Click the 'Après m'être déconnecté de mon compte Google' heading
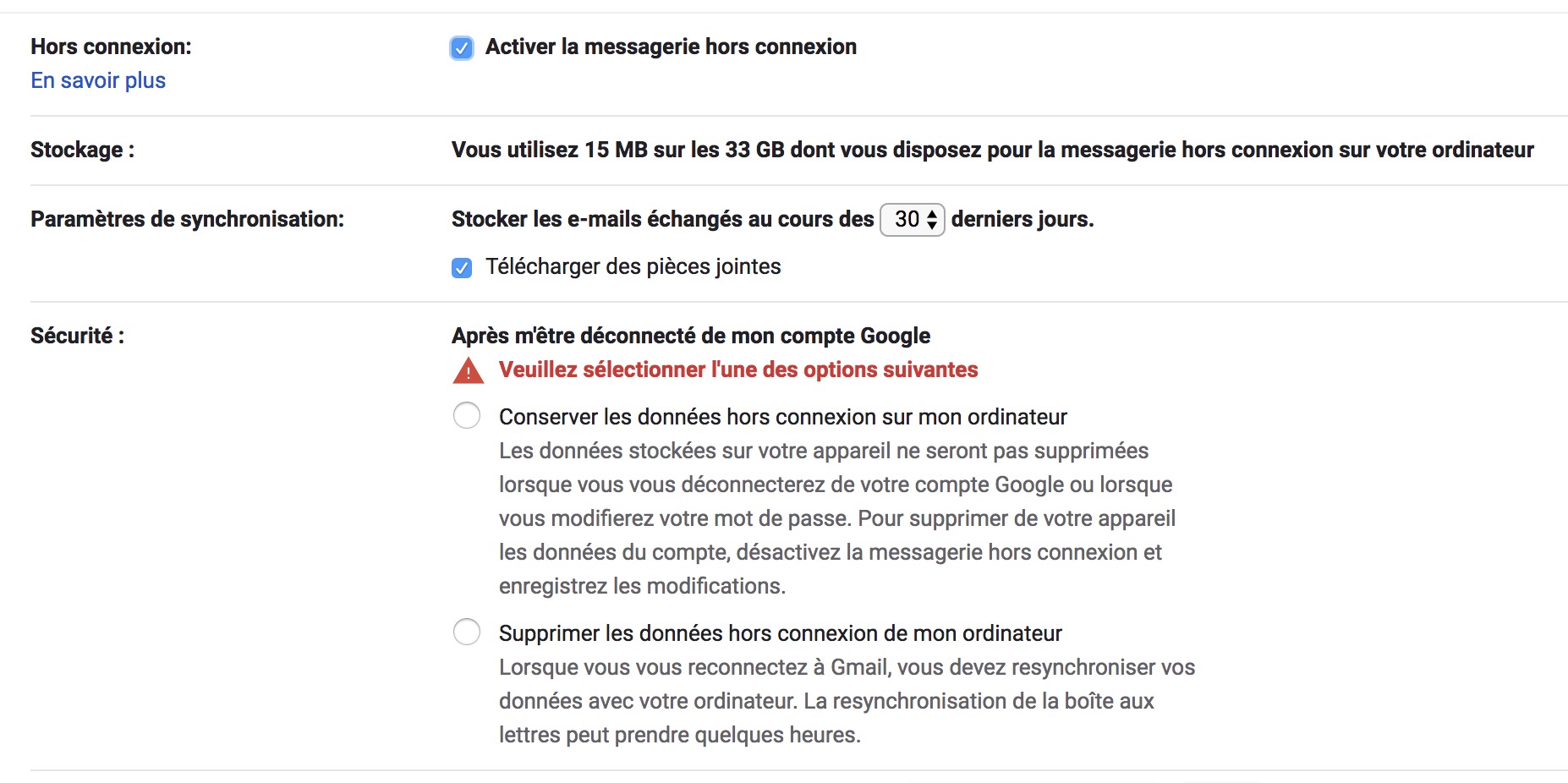The image size is (1568, 783). coord(690,337)
